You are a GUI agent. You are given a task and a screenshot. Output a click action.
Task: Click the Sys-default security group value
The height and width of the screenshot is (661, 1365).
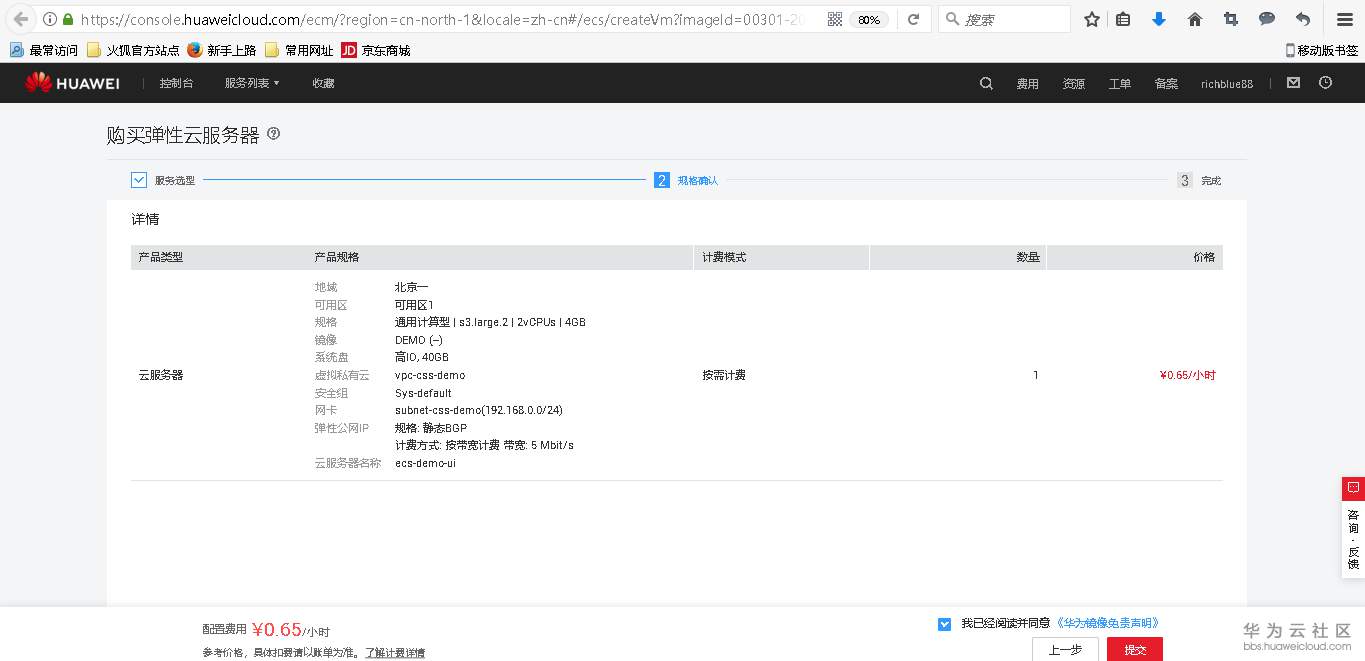click(x=423, y=393)
